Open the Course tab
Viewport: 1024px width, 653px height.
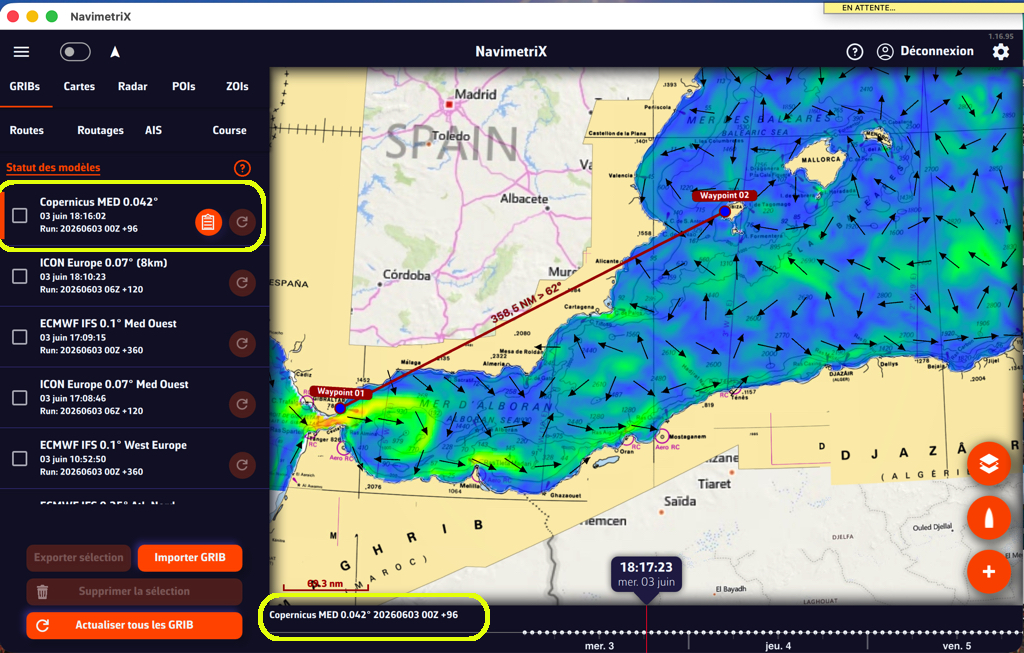click(229, 130)
